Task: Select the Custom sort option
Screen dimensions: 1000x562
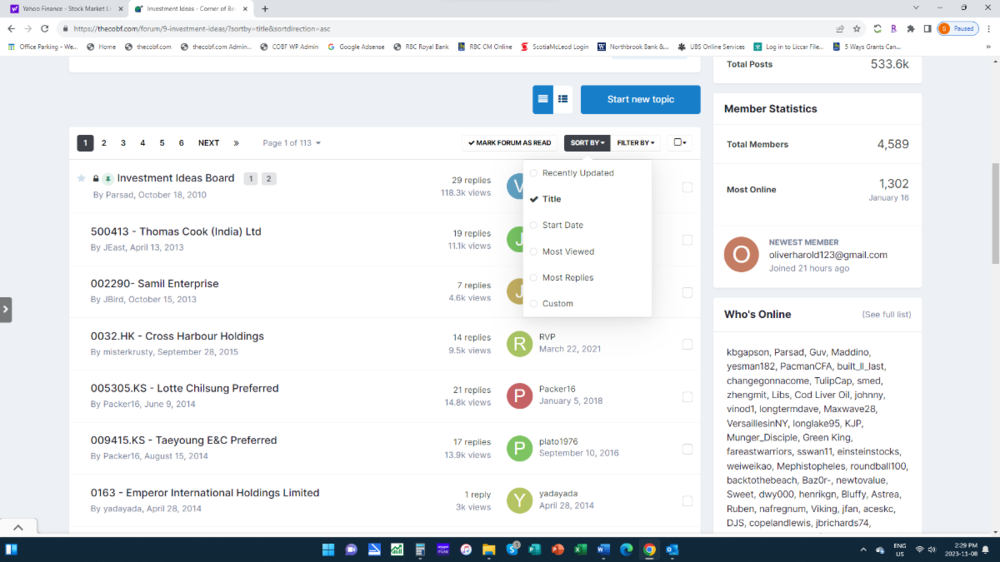Action: [x=557, y=304]
